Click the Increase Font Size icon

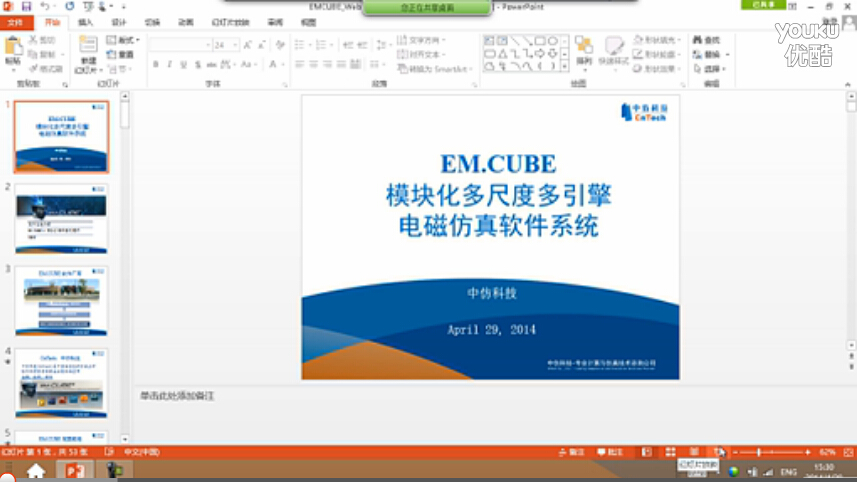248,45
